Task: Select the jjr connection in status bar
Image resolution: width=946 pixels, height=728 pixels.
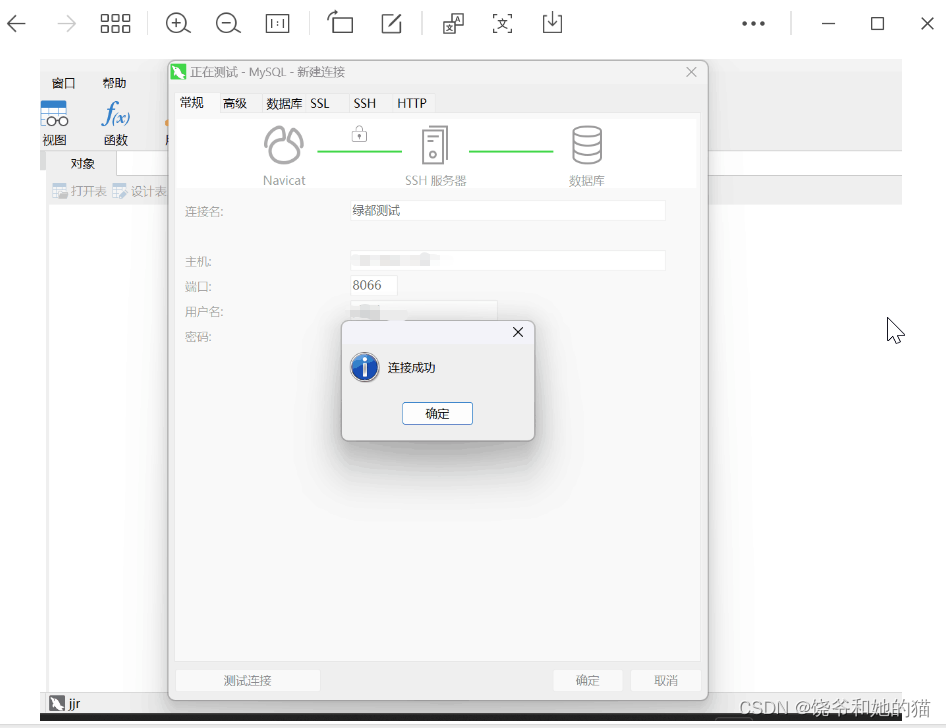Action: click(65, 703)
